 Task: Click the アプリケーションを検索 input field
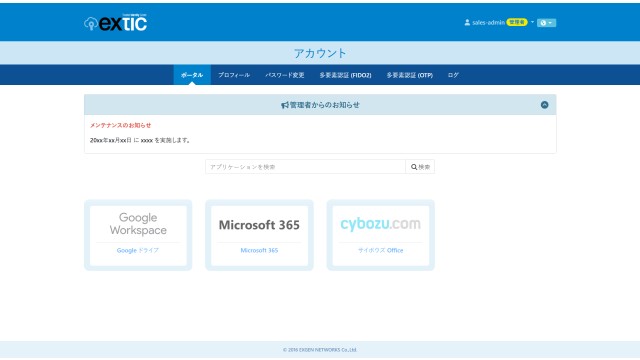(x=305, y=167)
